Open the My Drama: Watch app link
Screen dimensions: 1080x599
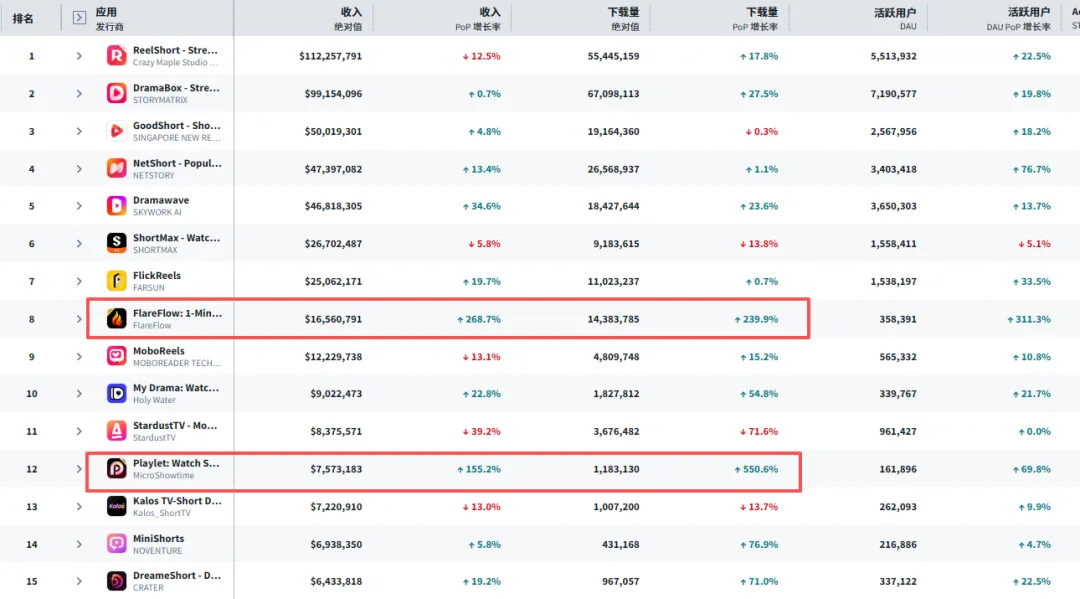(176, 388)
